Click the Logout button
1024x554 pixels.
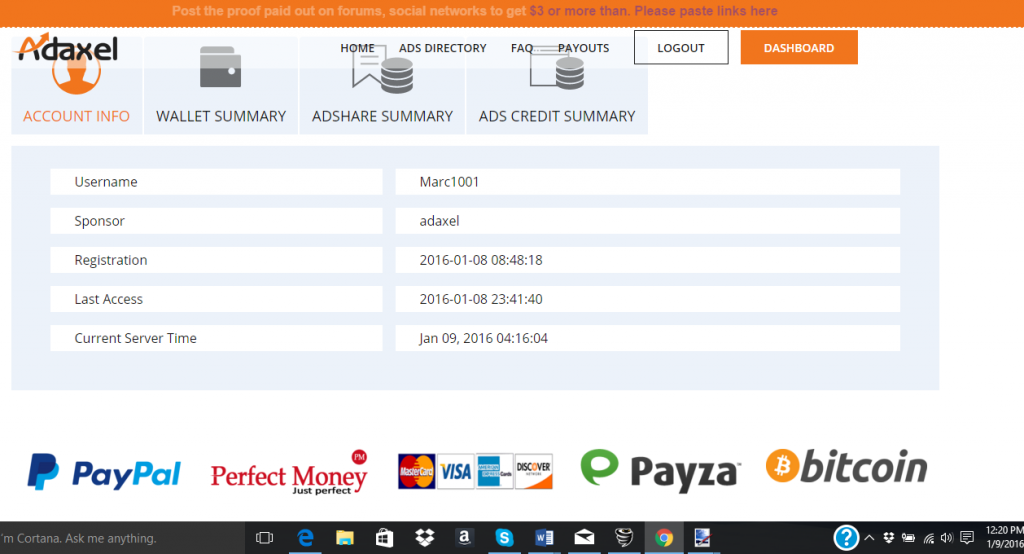pyautogui.click(x=680, y=48)
